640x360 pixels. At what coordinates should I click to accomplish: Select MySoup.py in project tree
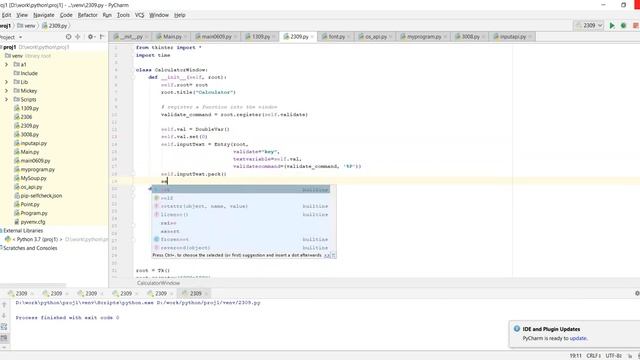(x=33, y=178)
